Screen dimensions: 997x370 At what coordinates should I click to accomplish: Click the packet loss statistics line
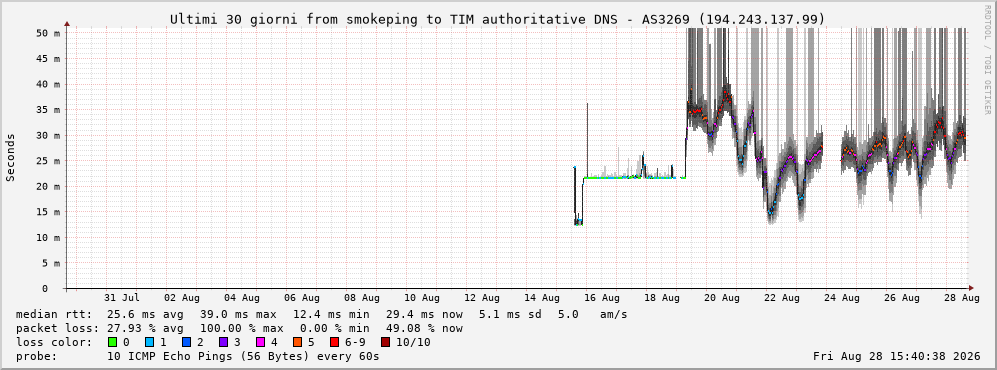(x=239, y=328)
